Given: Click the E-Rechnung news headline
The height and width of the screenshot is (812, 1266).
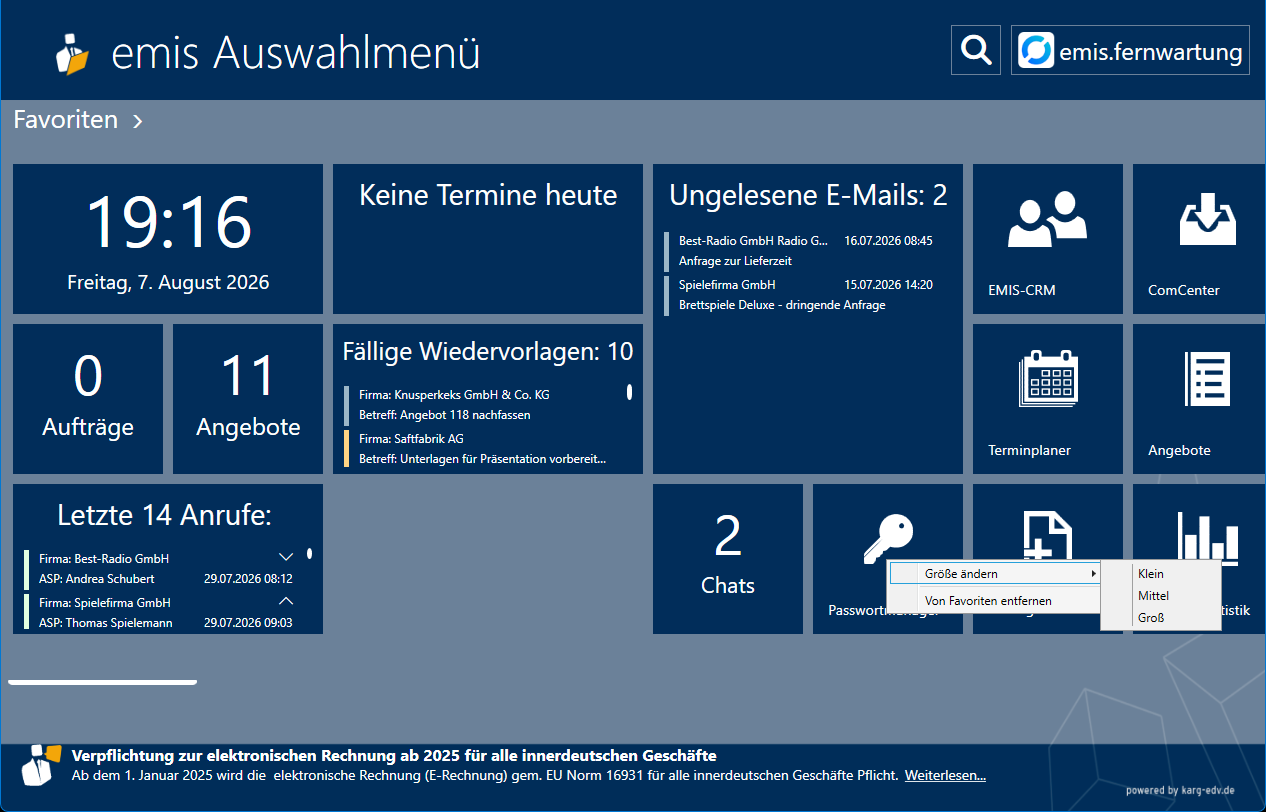Looking at the screenshot, I should 394,756.
